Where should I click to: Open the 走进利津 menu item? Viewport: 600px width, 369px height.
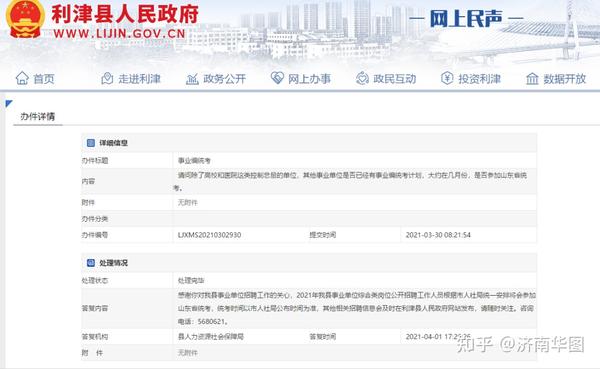[139, 79]
